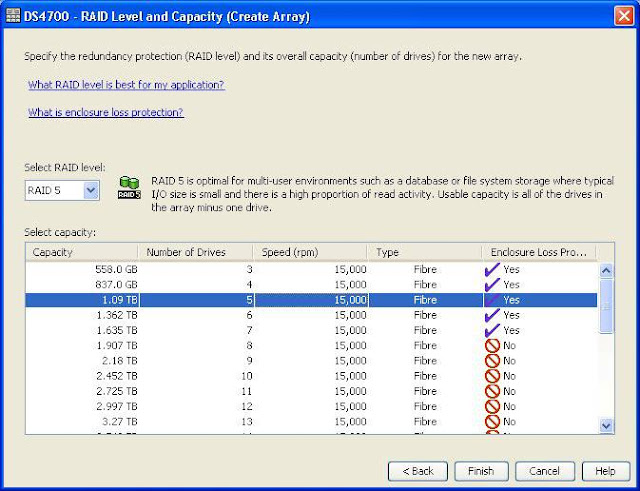Sort by Number of Drives column header
640x491 pixels.
pyautogui.click(x=196, y=252)
